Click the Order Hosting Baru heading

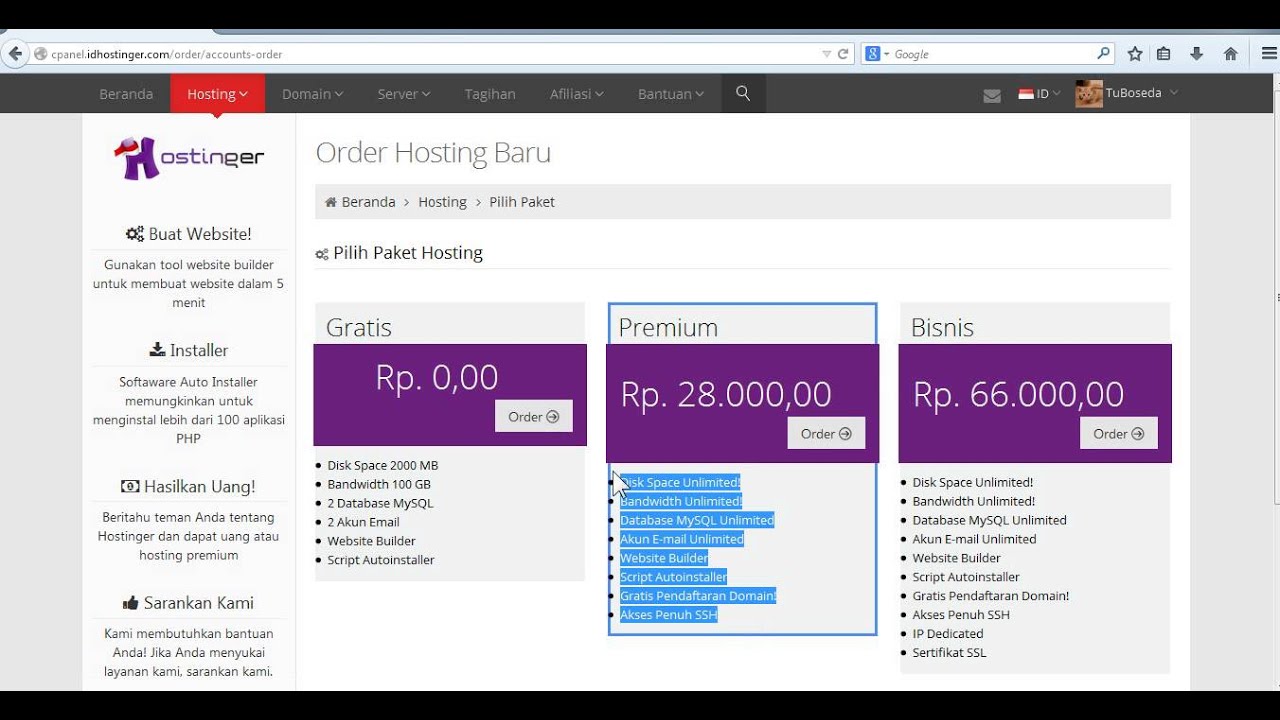433,153
